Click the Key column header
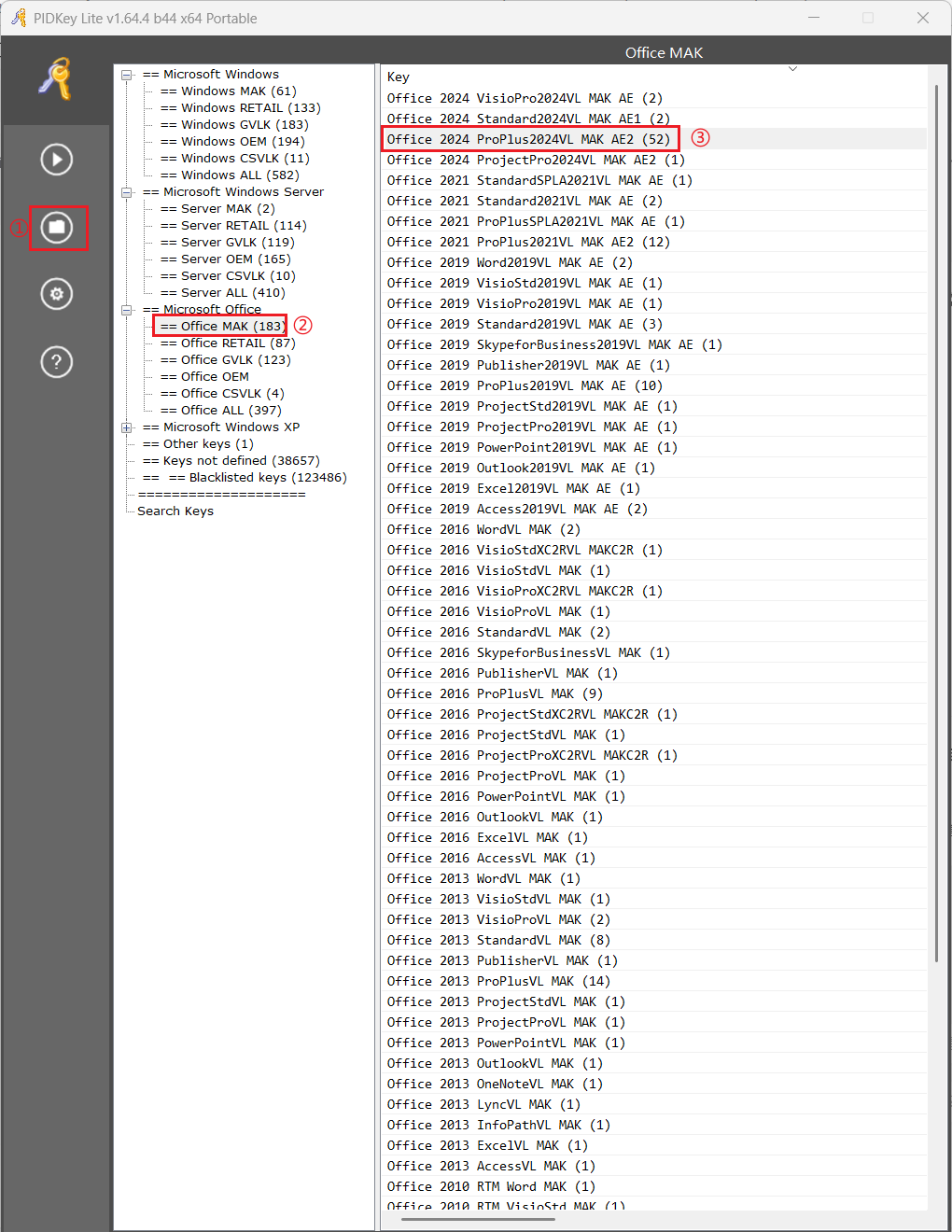Image resolution: width=952 pixels, height=1232 pixels. (399, 77)
